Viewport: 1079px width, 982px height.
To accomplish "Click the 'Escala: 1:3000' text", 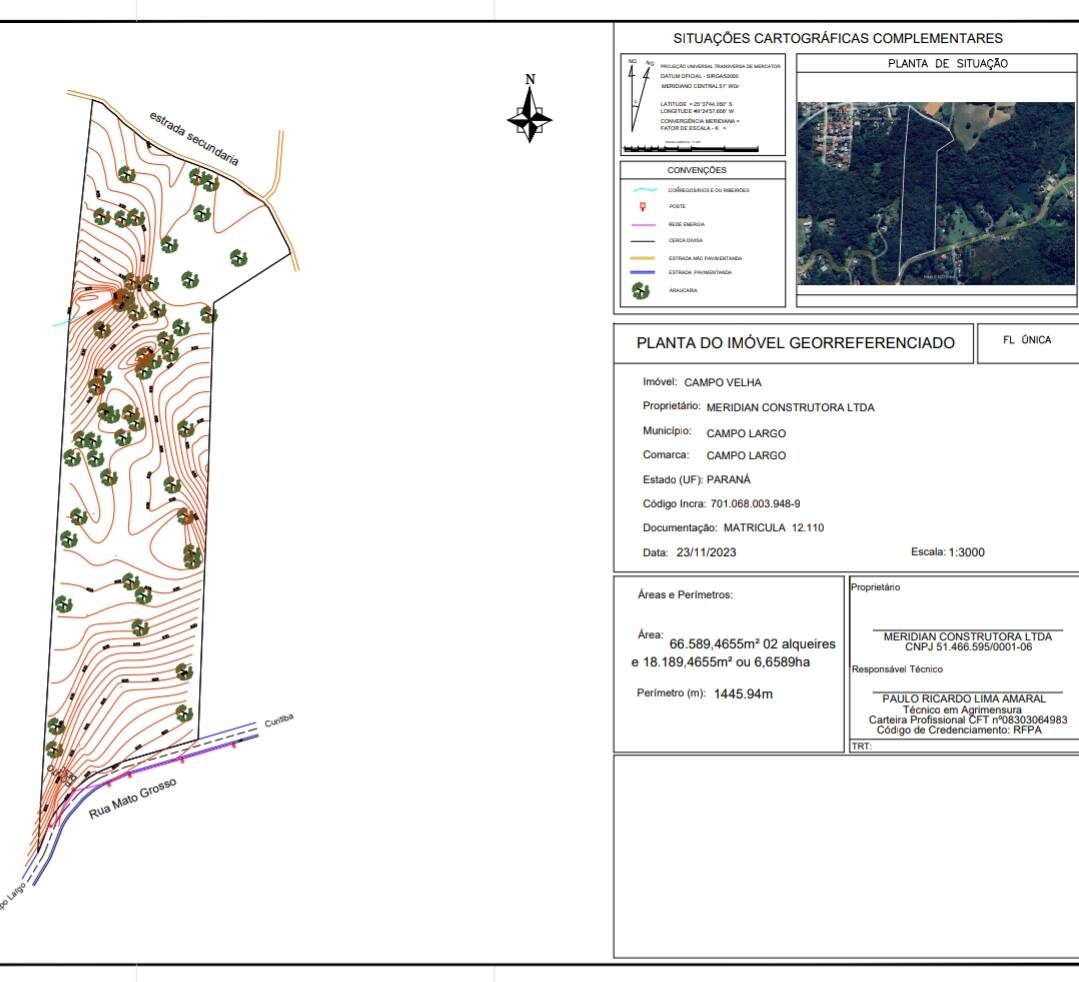I will click(x=948, y=552).
